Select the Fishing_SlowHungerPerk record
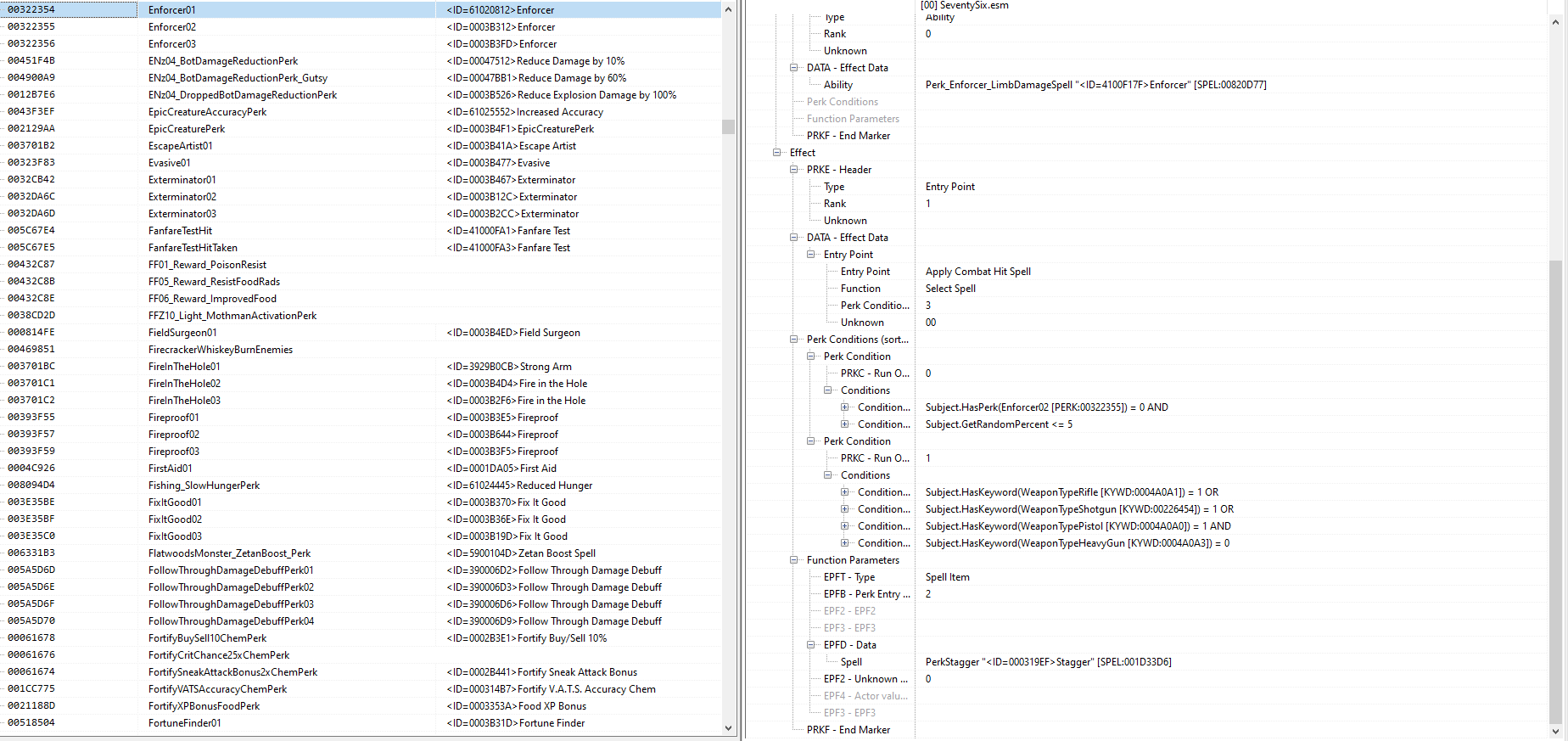The height and width of the screenshot is (741, 1568). point(361,486)
